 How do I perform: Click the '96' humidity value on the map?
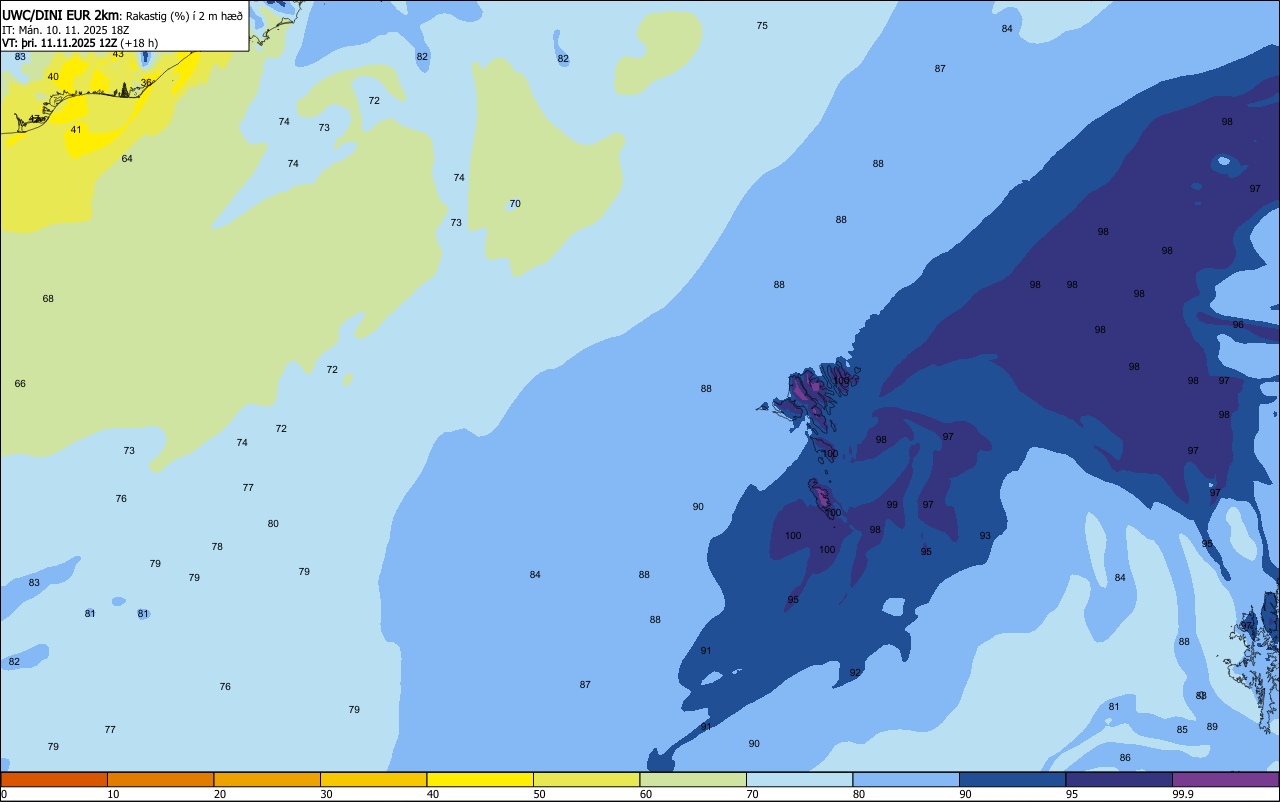pyautogui.click(x=1238, y=325)
